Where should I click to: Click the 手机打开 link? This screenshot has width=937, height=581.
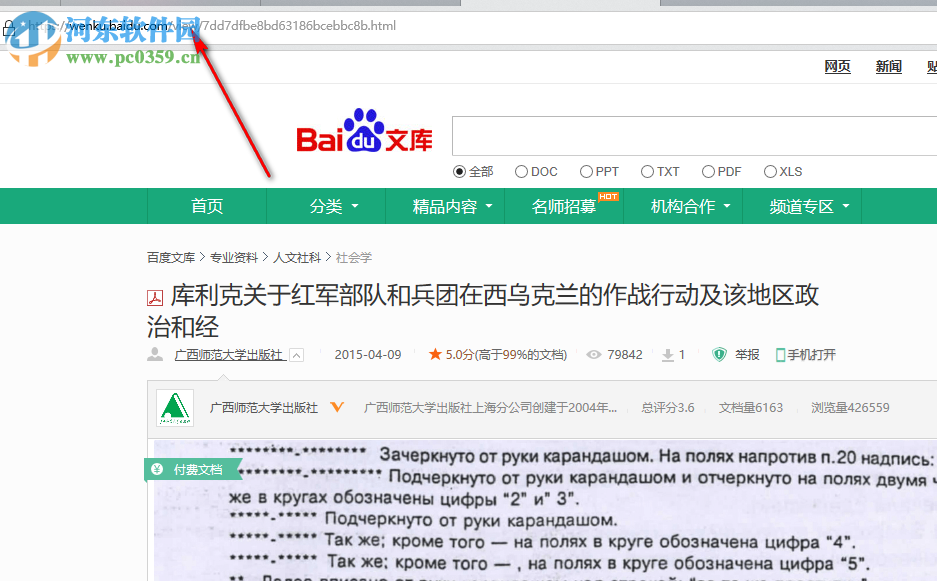point(812,355)
